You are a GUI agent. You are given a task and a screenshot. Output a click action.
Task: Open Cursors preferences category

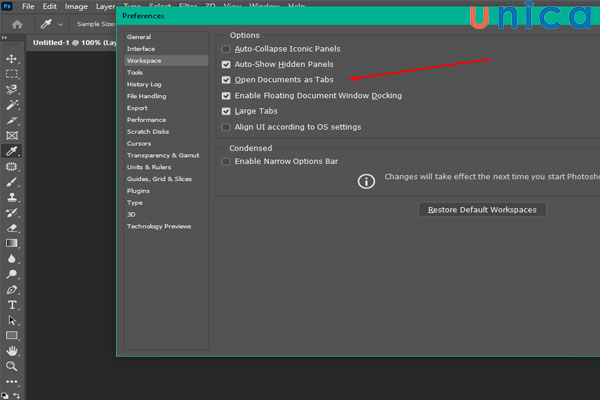[139, 144]
